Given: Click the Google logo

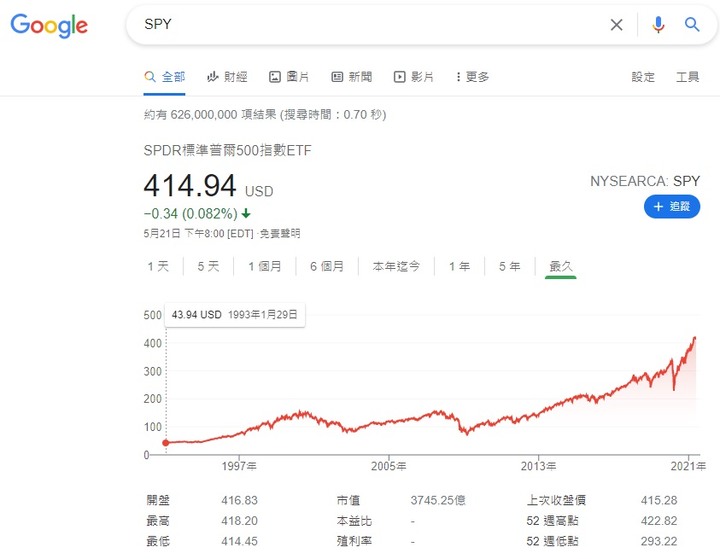Looking at the screenshot, I should (x=49, y=25).
